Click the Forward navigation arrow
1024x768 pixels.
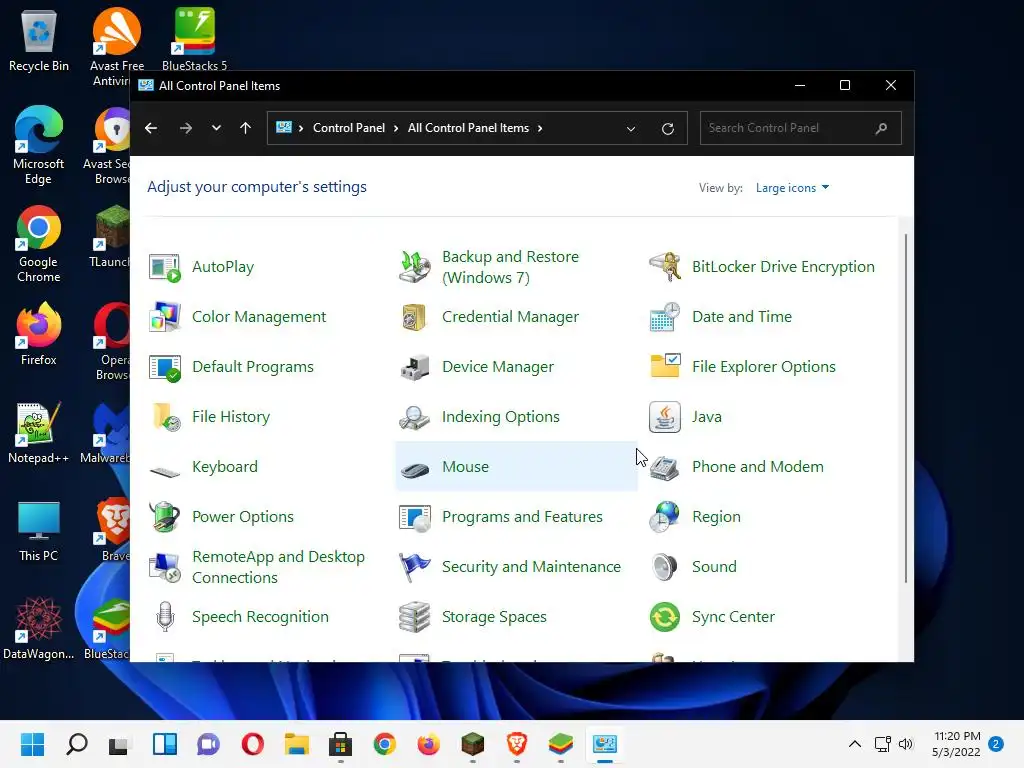[185, 128]
